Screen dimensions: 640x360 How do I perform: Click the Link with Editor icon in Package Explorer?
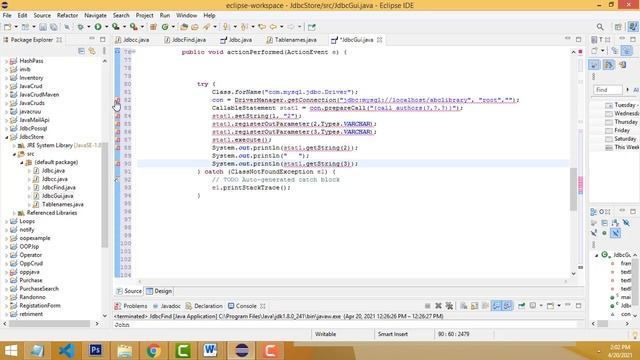pyautogui.click(x=92, y=51)
